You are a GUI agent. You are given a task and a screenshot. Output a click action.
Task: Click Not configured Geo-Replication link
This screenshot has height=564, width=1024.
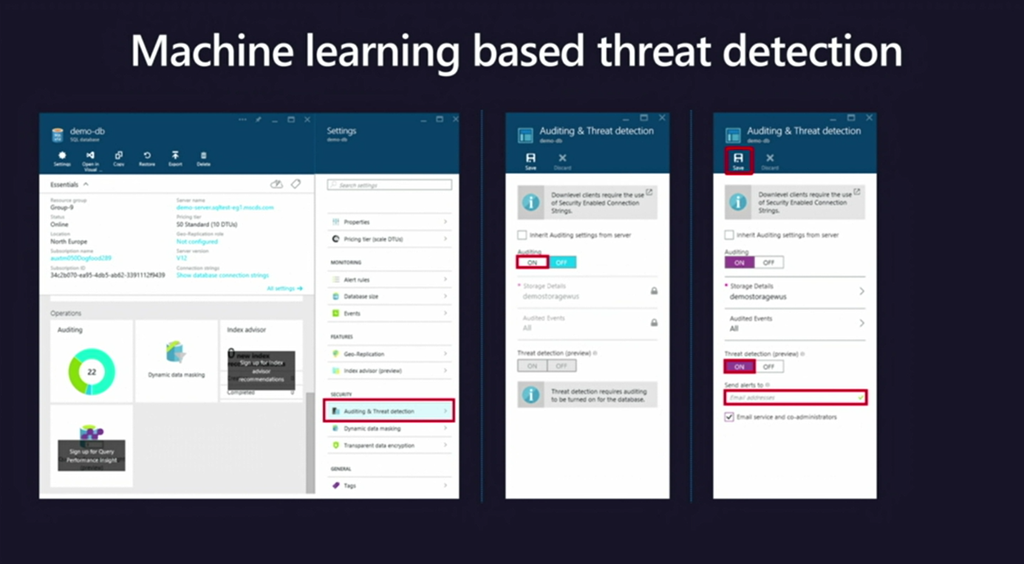pyautogui.click(x=197, y=242)
